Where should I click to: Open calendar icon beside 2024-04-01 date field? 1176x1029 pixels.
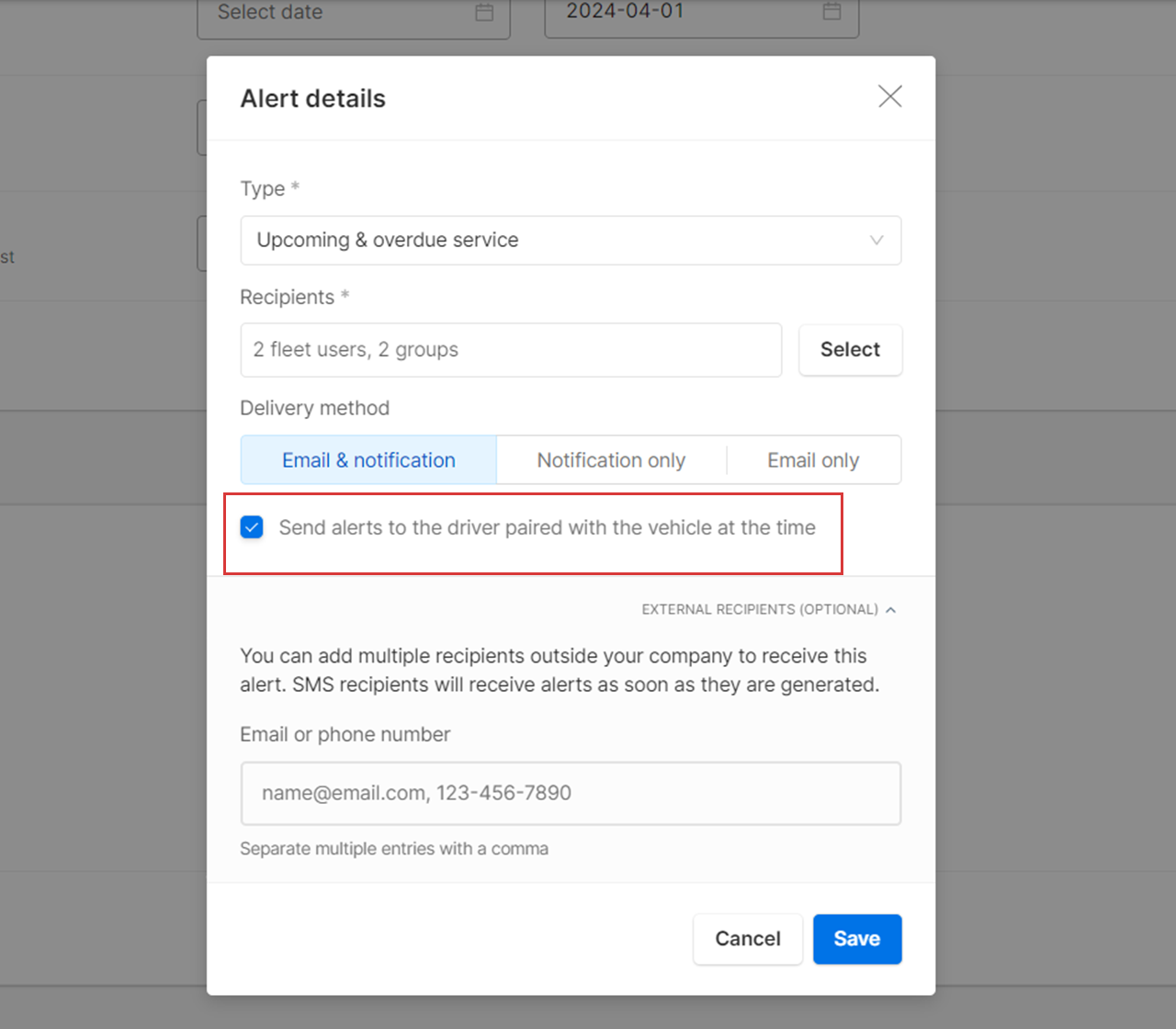pyautogui.click(x=831, y=11)
